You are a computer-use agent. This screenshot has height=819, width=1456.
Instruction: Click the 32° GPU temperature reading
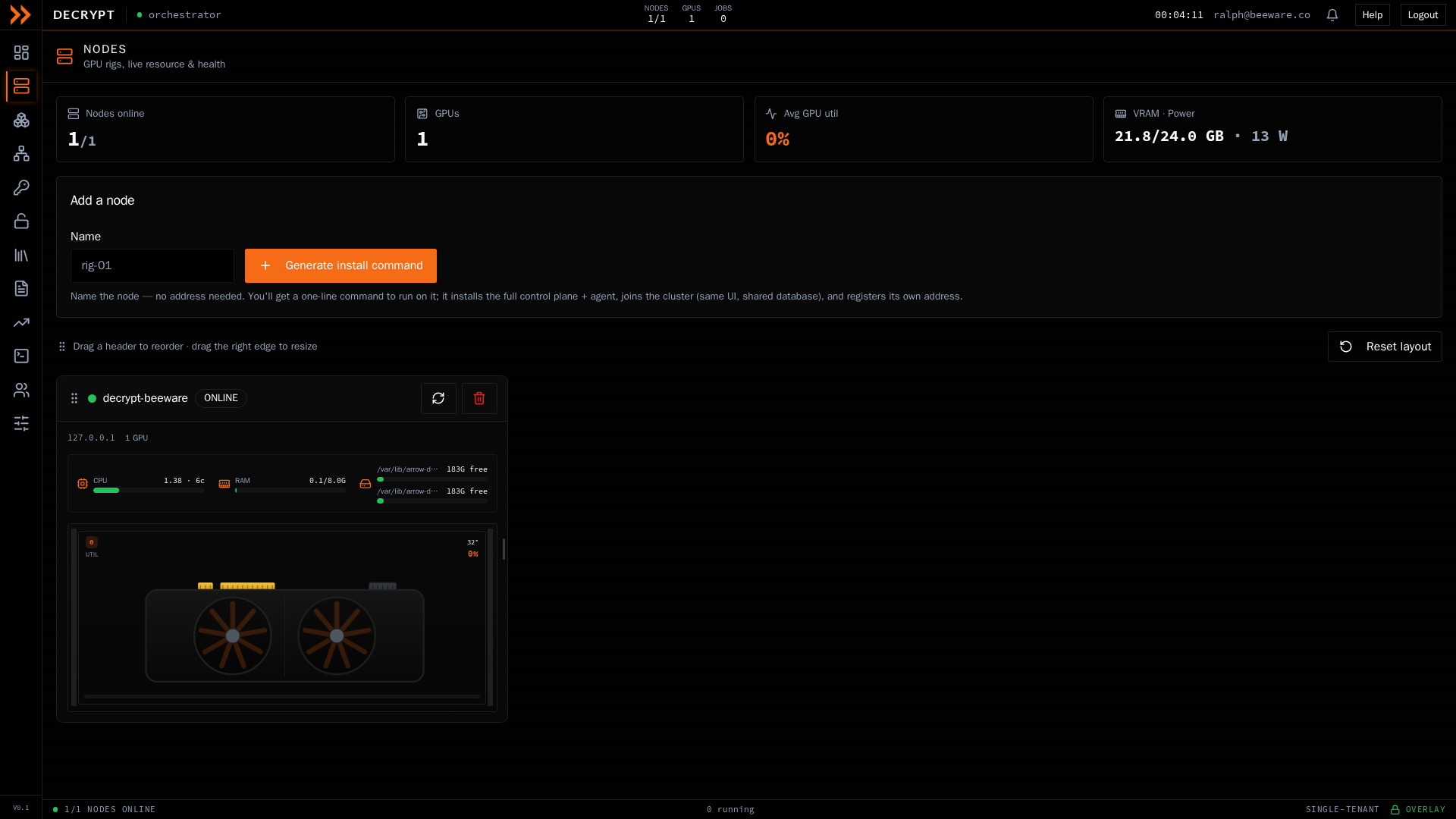(472, 542)
